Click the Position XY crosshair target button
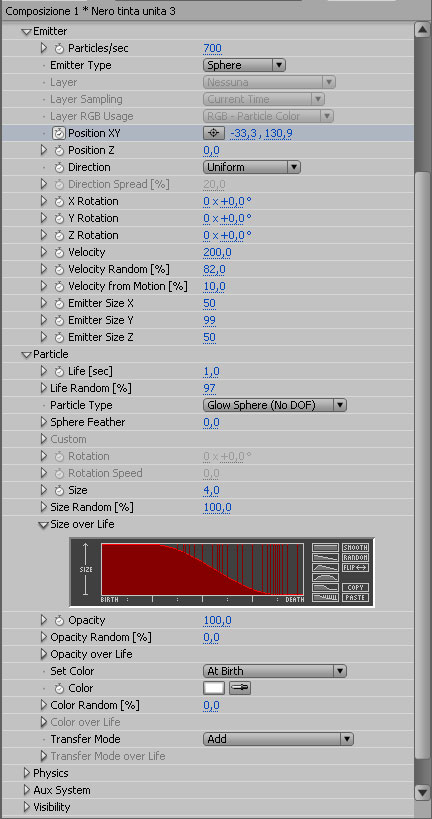 click(x=214, y=133)
